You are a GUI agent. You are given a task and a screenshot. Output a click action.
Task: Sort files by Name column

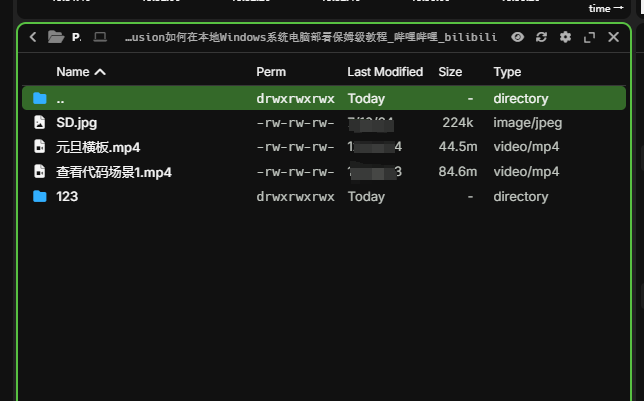click(x=80, y=72)
